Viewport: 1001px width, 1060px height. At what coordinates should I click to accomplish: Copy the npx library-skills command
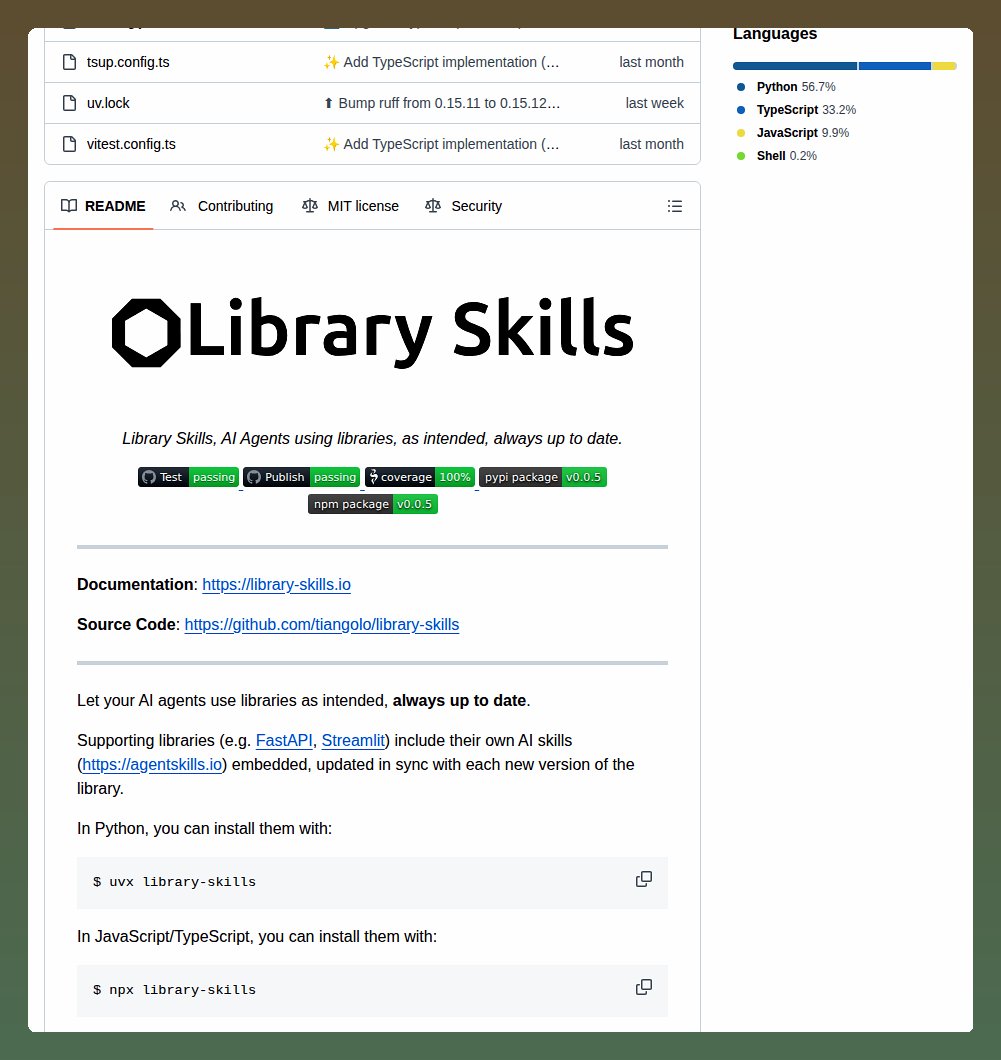pos(643,987)
